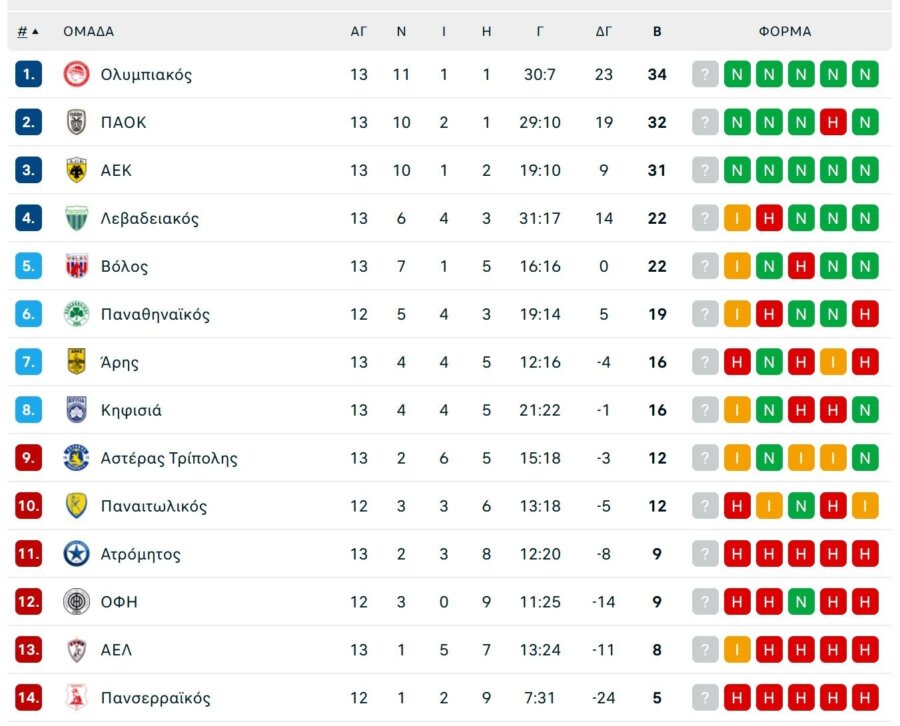Click the ΠΑΟΚ team logo
The height and width of the screenshot is (726, 900).
point(77,122)
